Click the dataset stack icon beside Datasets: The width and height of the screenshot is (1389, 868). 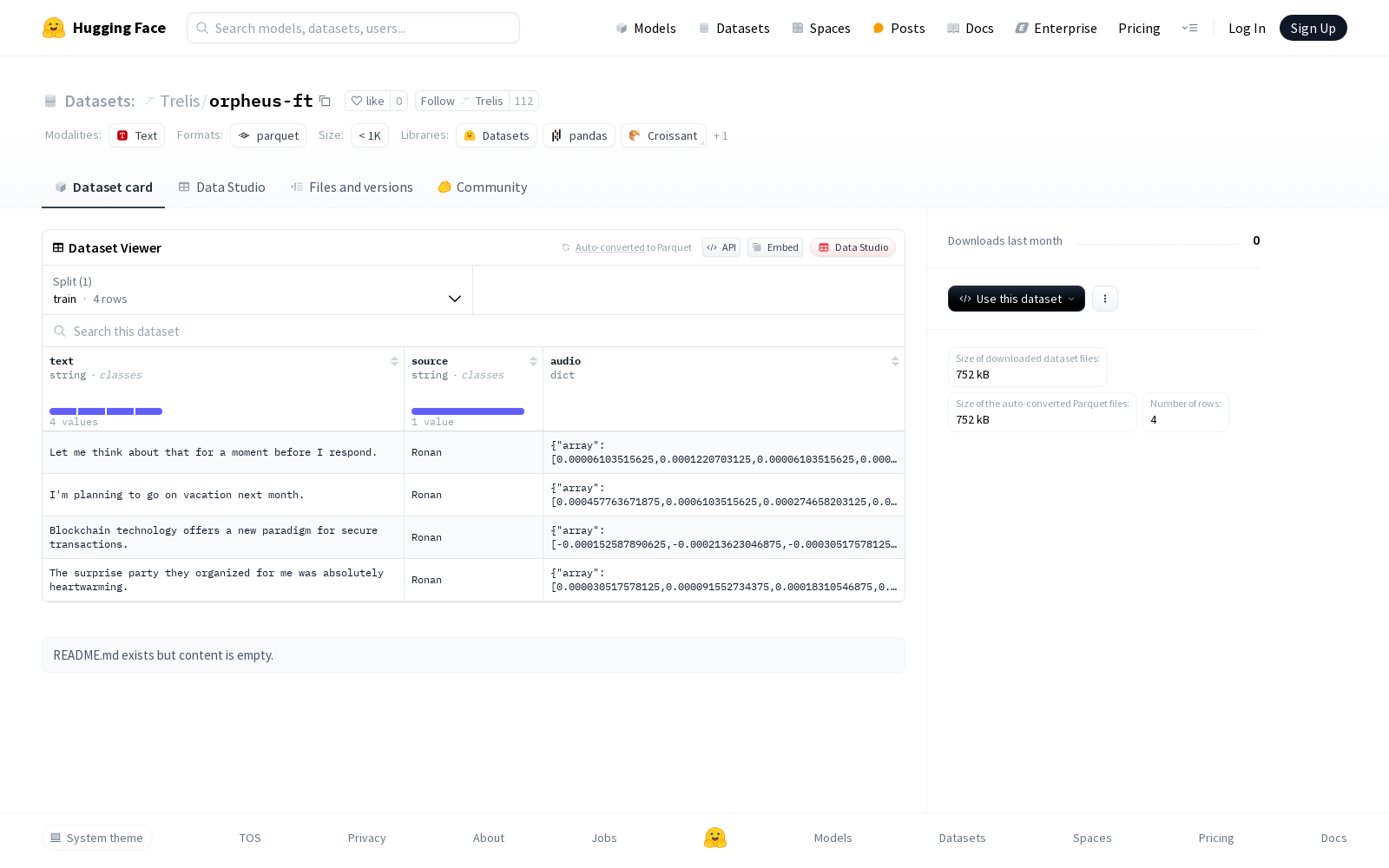coord(50,102)
